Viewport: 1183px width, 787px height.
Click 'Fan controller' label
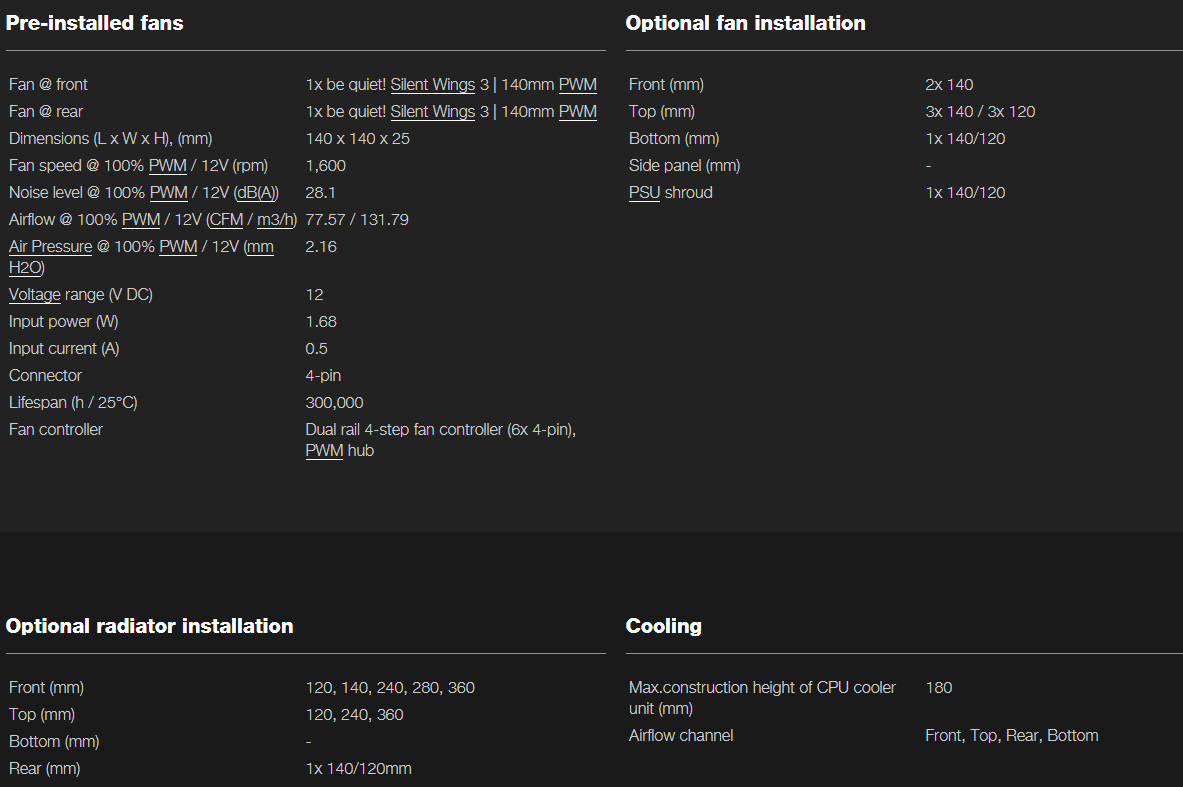(56, 430)
